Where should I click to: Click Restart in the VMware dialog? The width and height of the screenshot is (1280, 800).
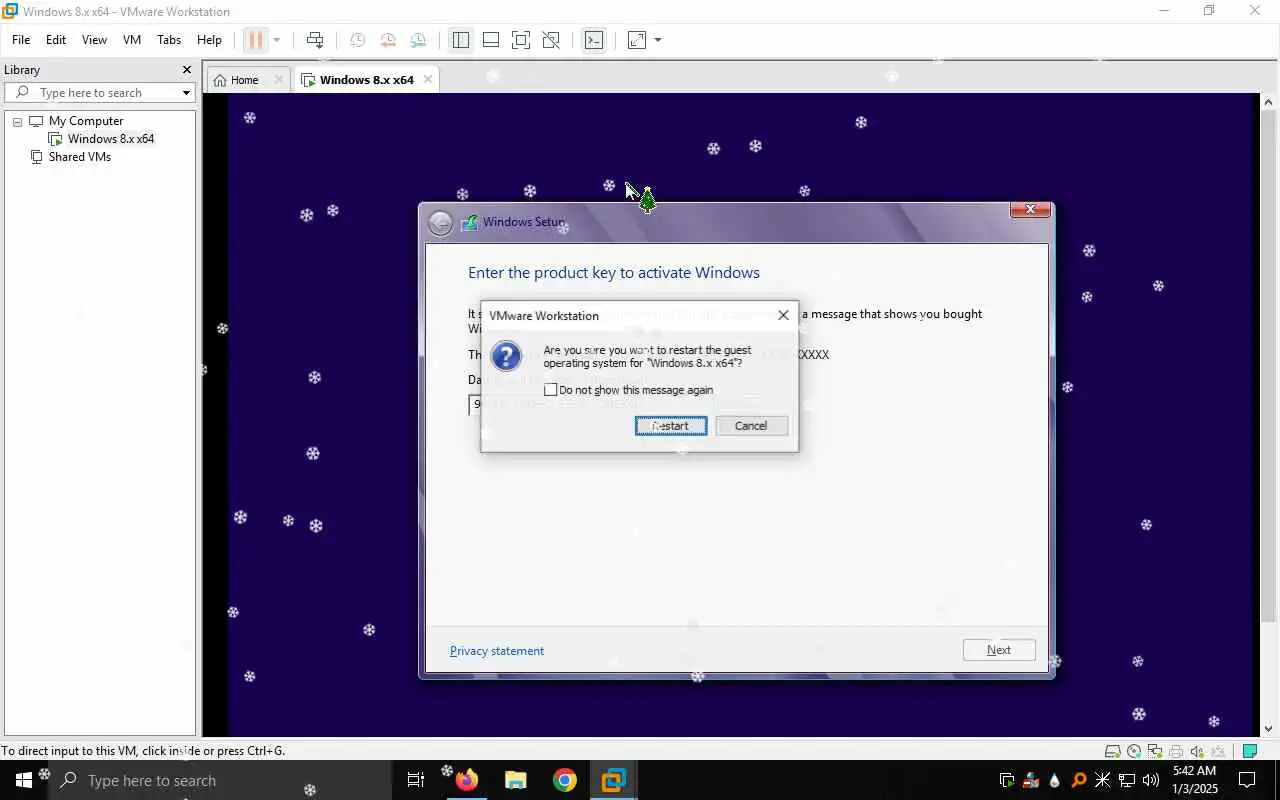tap(671, 426)
